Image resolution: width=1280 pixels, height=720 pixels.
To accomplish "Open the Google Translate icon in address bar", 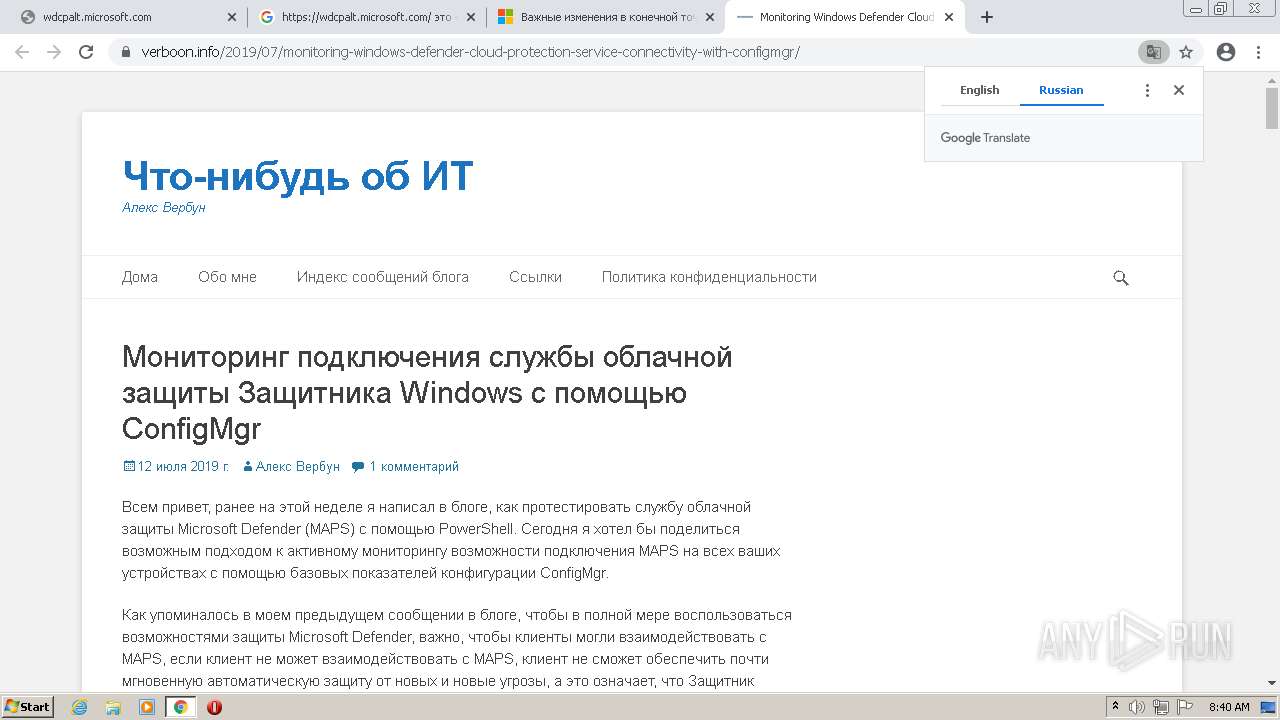I will pos(1153,52).
